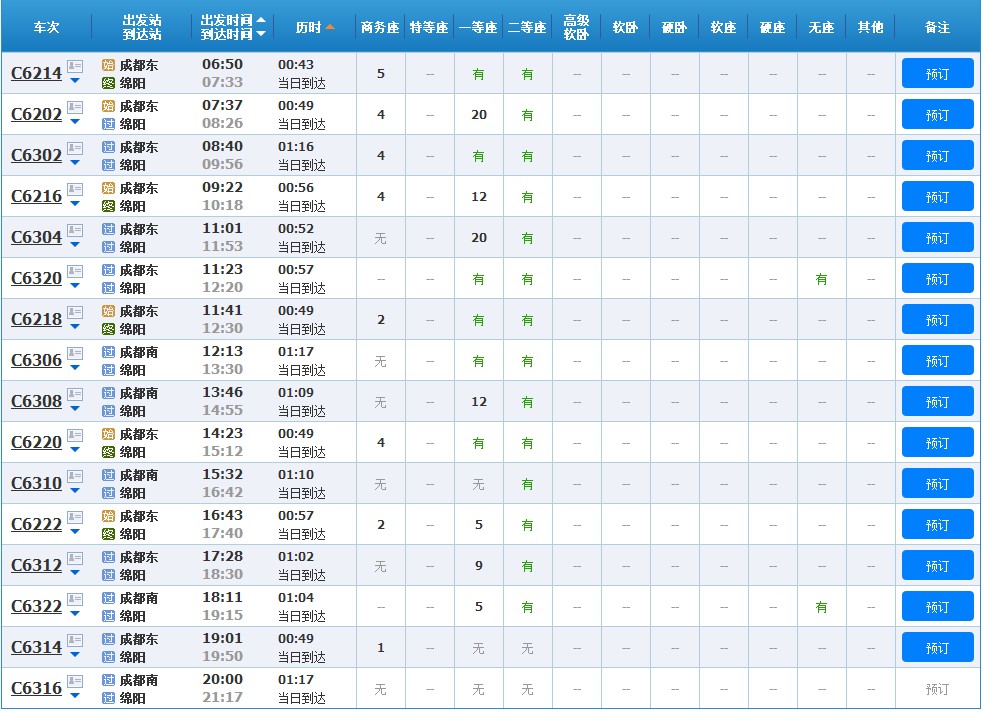
Task: Click the origin station icon for train C6216
Action: click(x=109, y=188)
